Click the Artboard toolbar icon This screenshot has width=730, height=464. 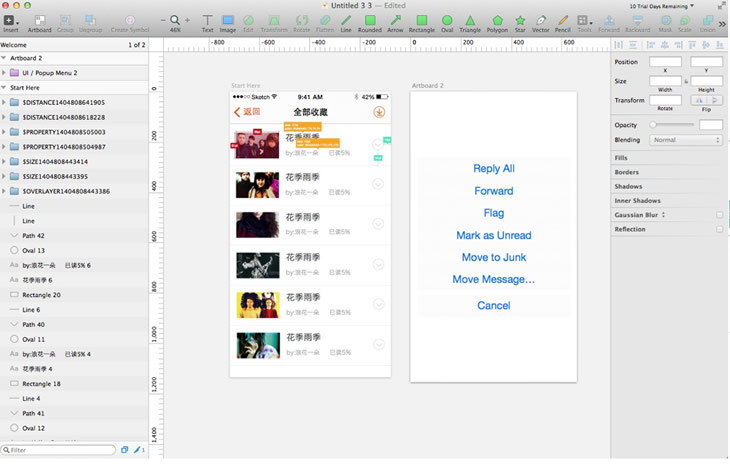click(40, 23)
